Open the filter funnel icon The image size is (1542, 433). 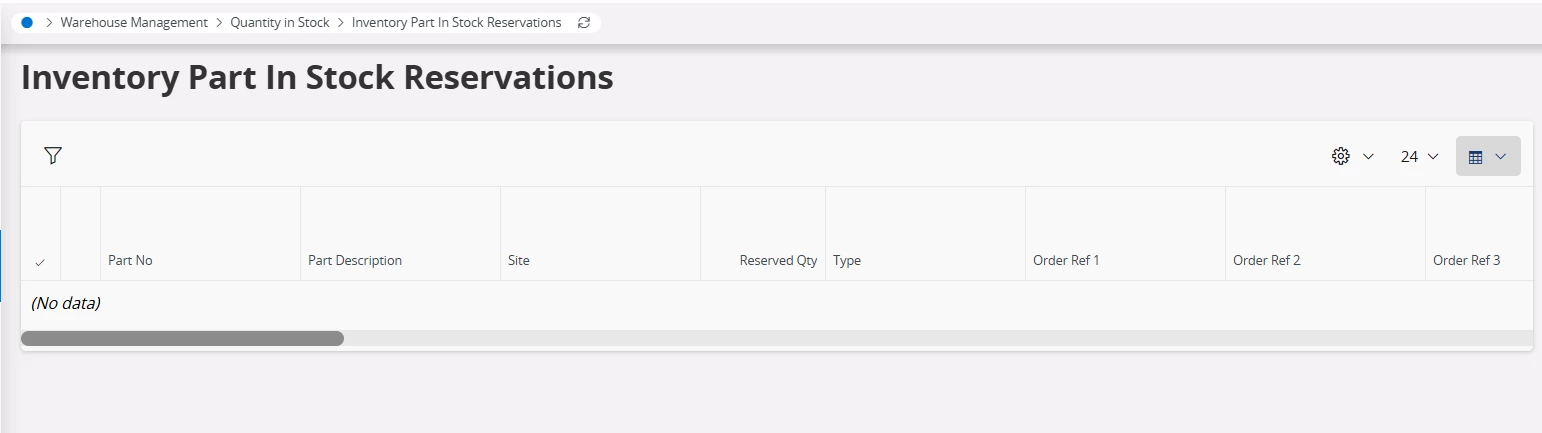(53, 155)
